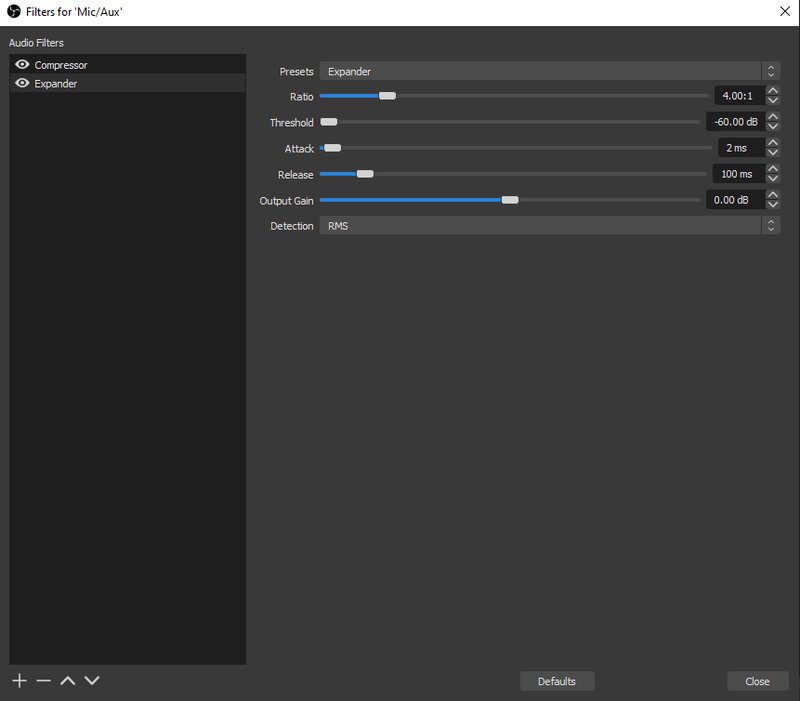
Task: Toggle the Expander filter eye icon
Action: point(22,83)
